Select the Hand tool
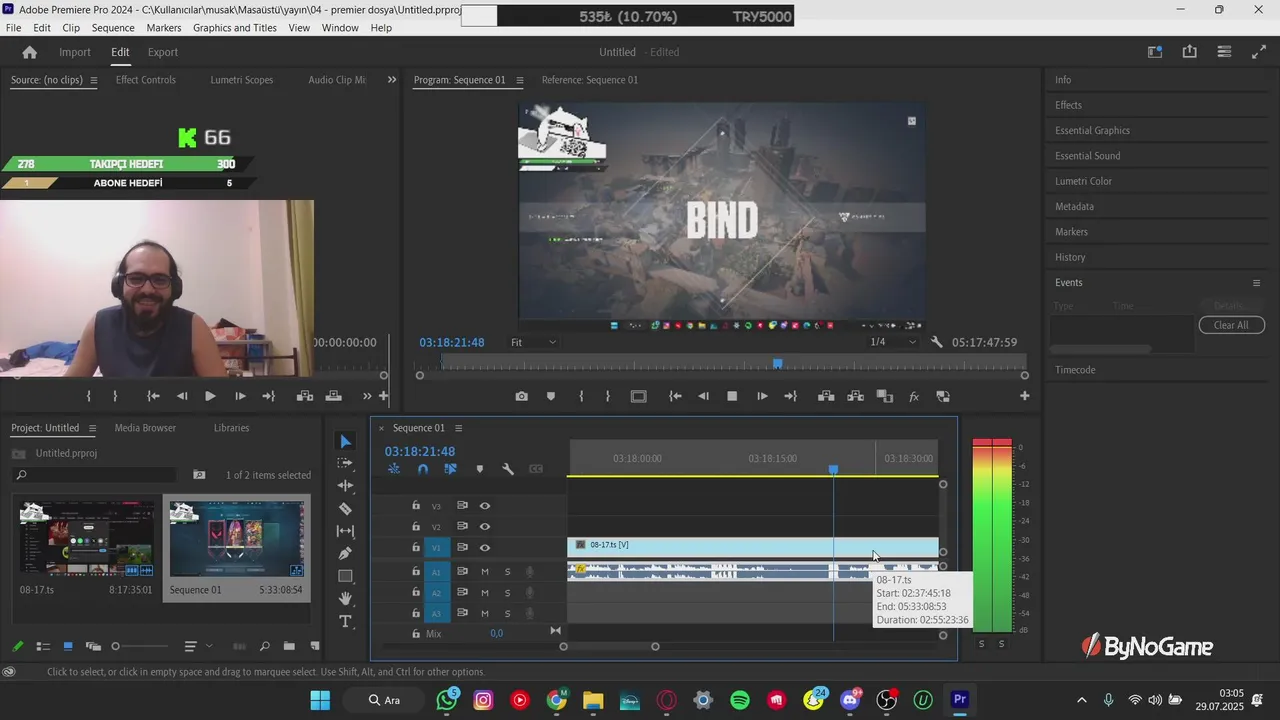 pyautogui.click(x=345, y=598)
